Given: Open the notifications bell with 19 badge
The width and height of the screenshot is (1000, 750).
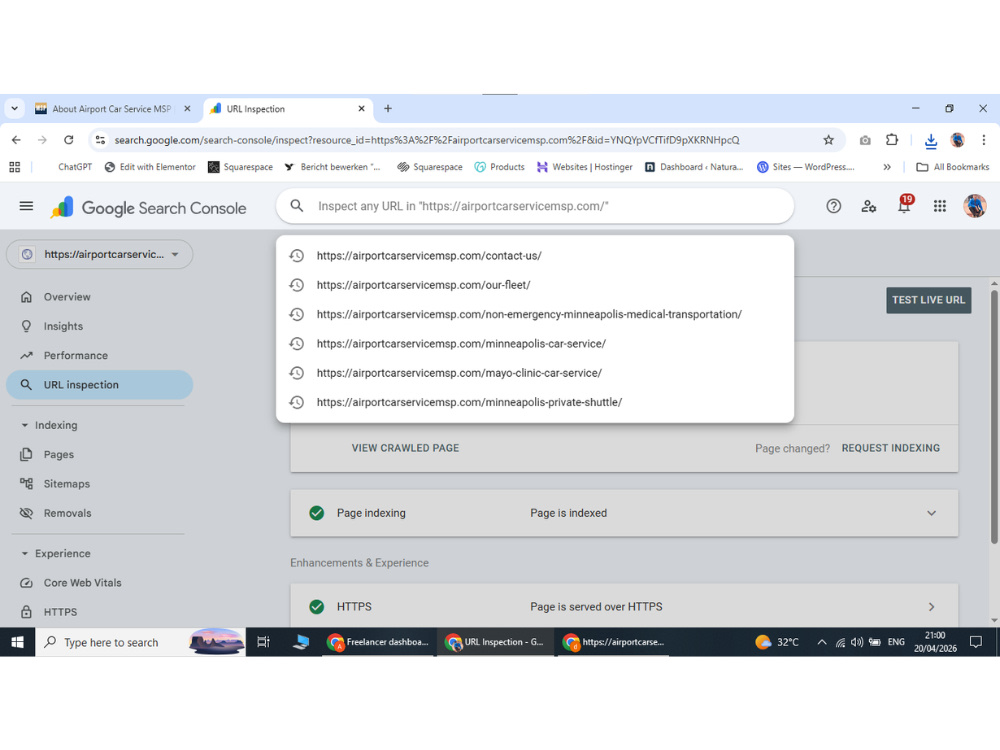Looking at the screenshot, I should [904, 205].
